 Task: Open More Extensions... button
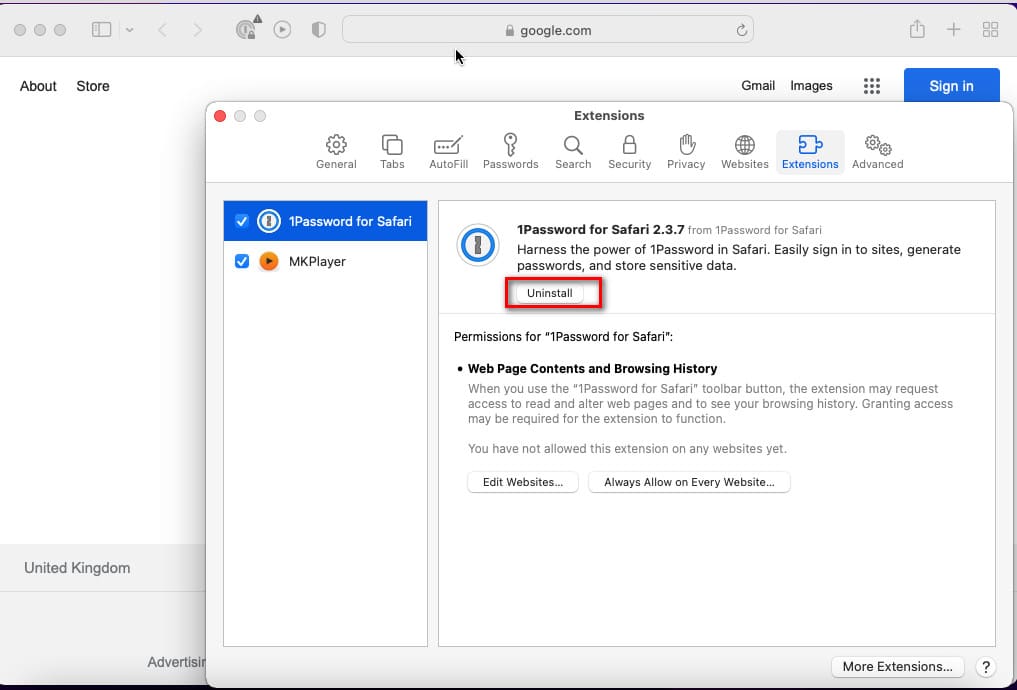[x=898, y=667]
